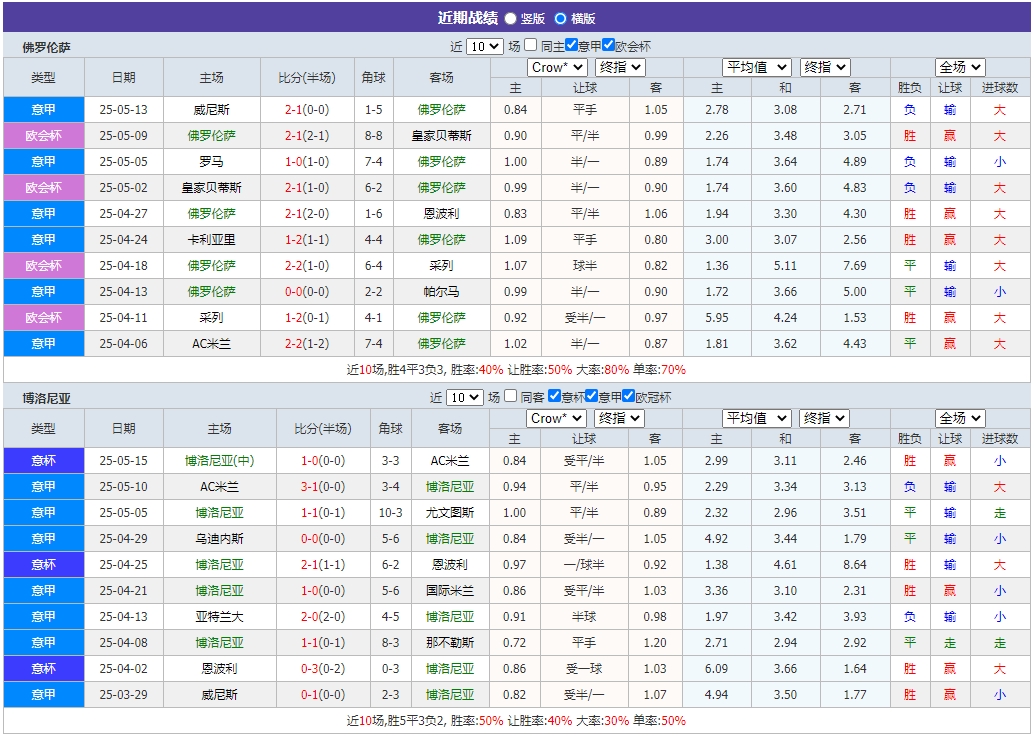1036x736 pixels.
Task: Open the 全场 dropdown for 博洛尼亚
Action: pyautogui.click(x=957, y=419)
